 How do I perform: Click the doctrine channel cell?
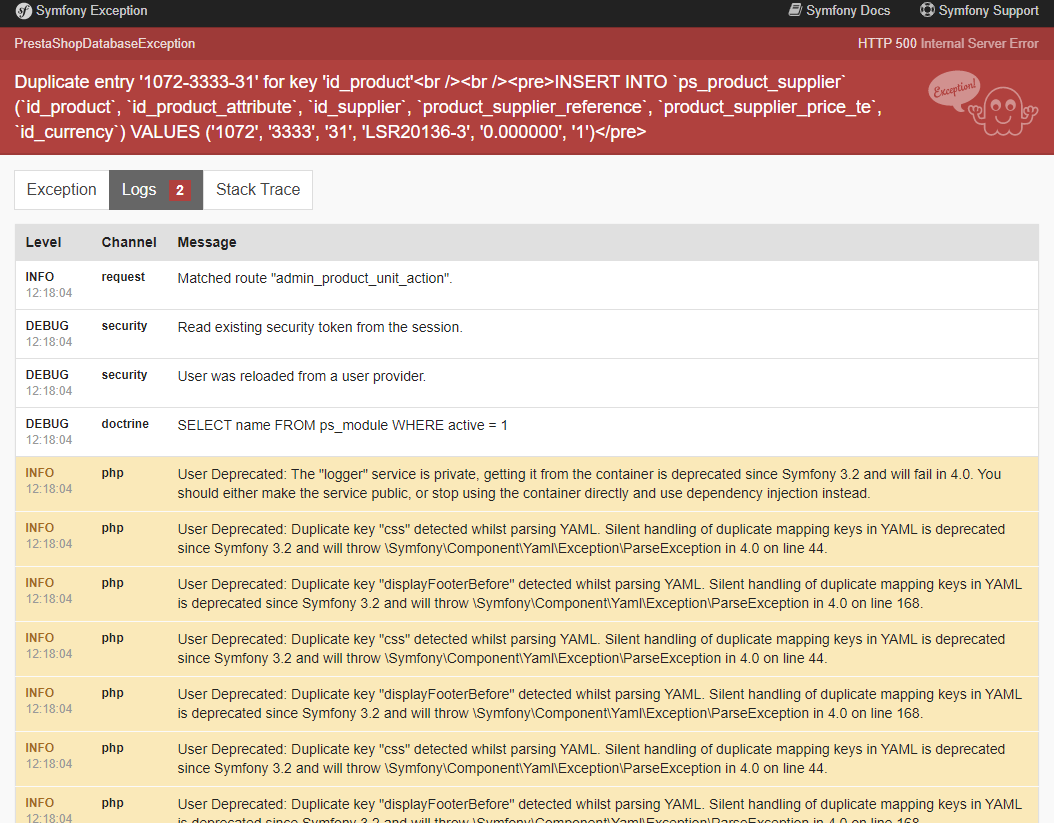tap(125, 424)
